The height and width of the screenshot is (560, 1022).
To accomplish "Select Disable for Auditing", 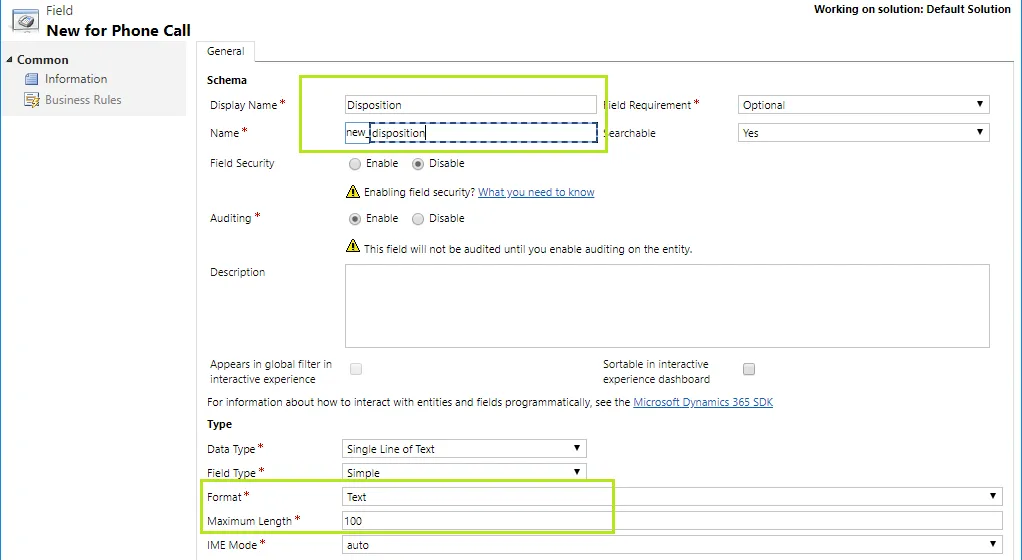I will tap(418, 218).
